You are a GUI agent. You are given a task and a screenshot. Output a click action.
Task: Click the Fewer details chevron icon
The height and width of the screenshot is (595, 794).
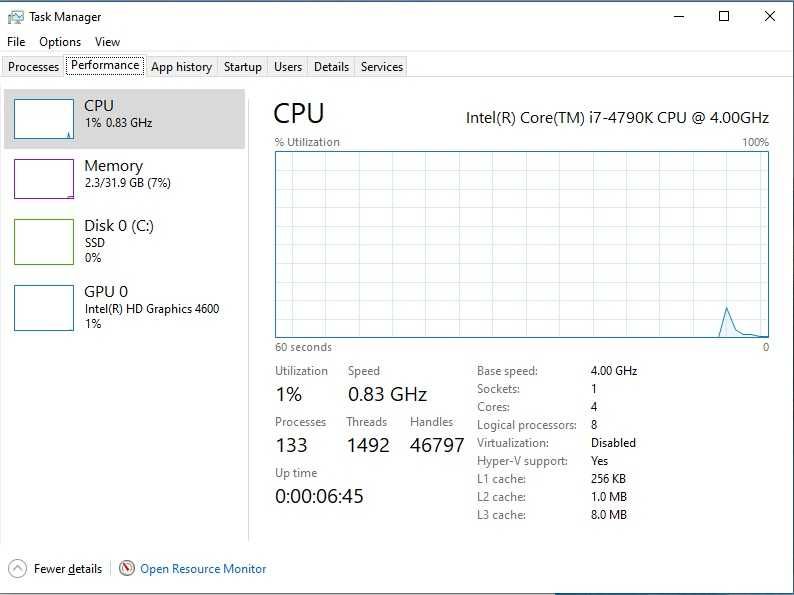tap(17, 568)
